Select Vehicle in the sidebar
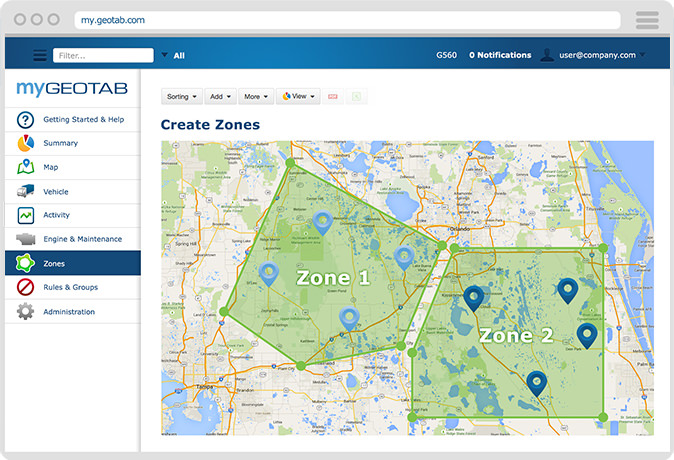674x460 pixels. click(x=73, y=191)
